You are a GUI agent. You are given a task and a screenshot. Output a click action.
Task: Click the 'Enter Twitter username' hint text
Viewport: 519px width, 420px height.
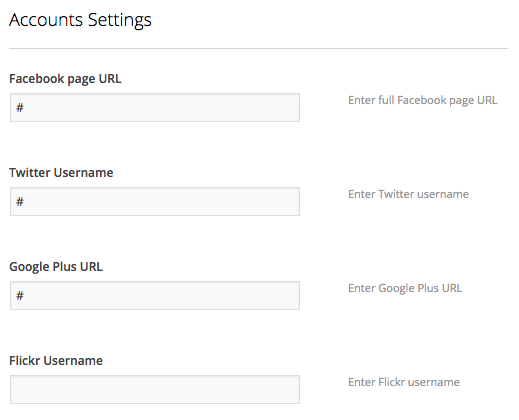click(x=408, y=194)
